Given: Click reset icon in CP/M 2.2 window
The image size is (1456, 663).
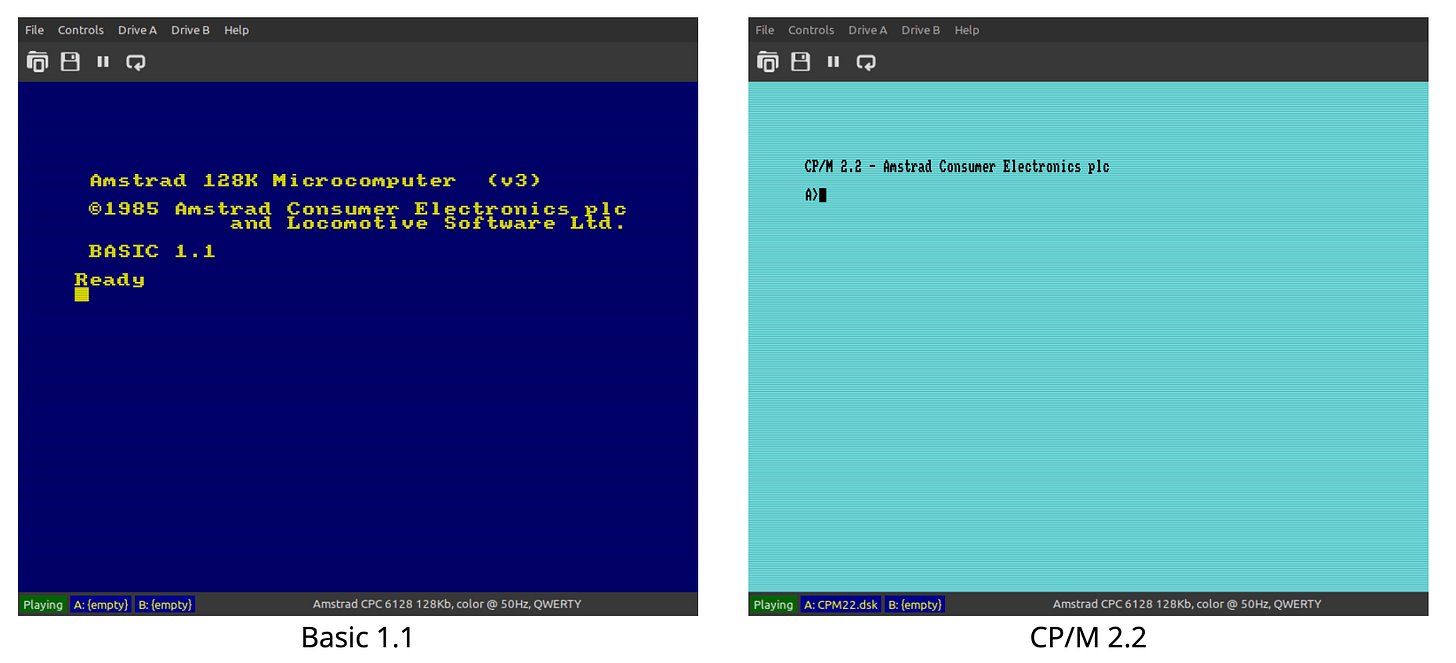Looking at the screenshot, I should coord(866,62).
